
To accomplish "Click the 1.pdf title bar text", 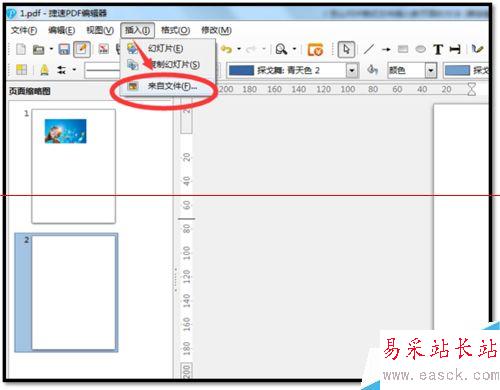I will [63, 13].
